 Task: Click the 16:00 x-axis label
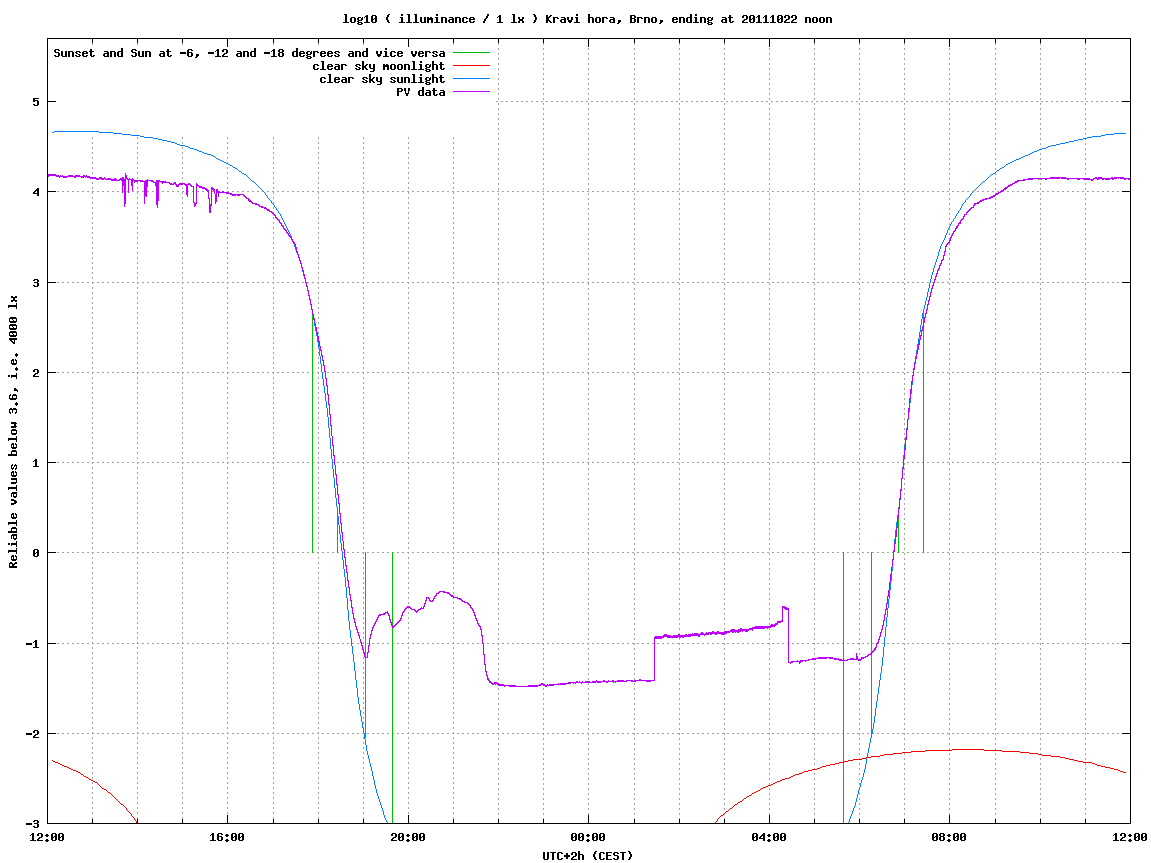click(x=228, y=837)
